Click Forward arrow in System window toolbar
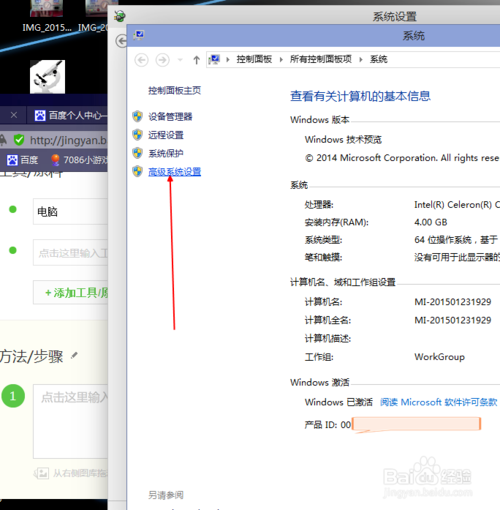This screenshot has width=500, height=510. point(162,60)
